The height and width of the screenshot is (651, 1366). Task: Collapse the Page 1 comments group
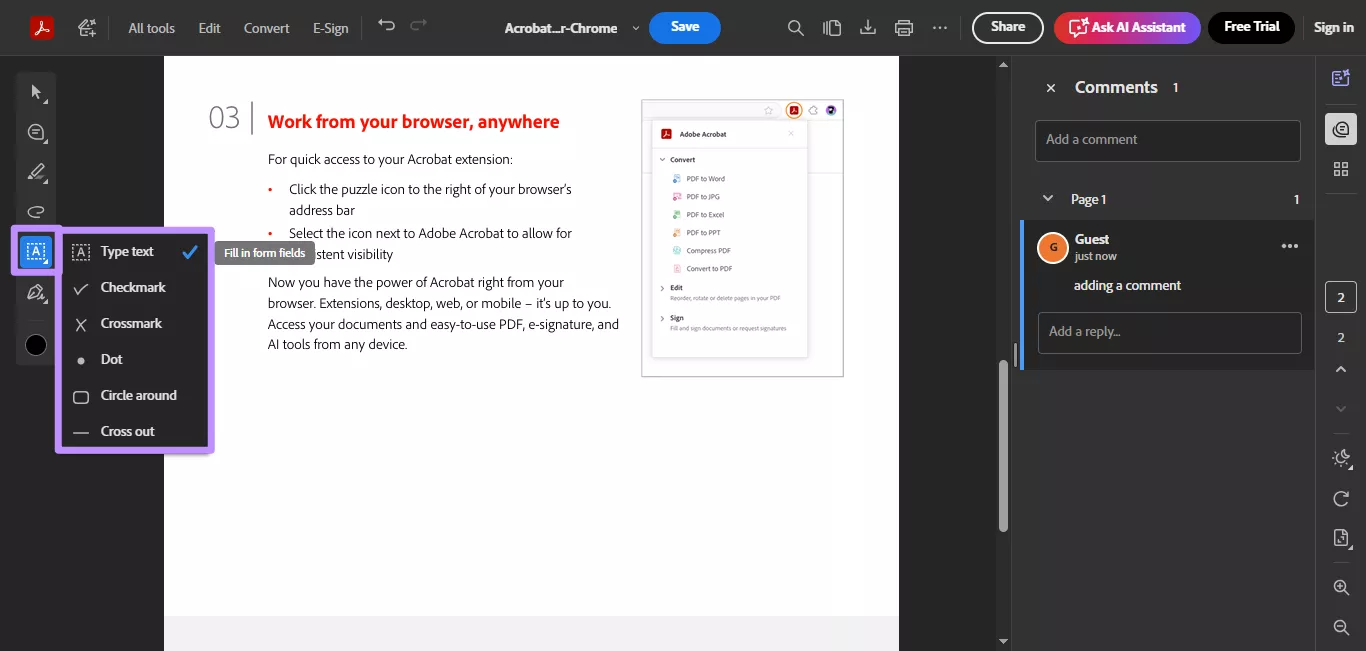coord(1048,198)
